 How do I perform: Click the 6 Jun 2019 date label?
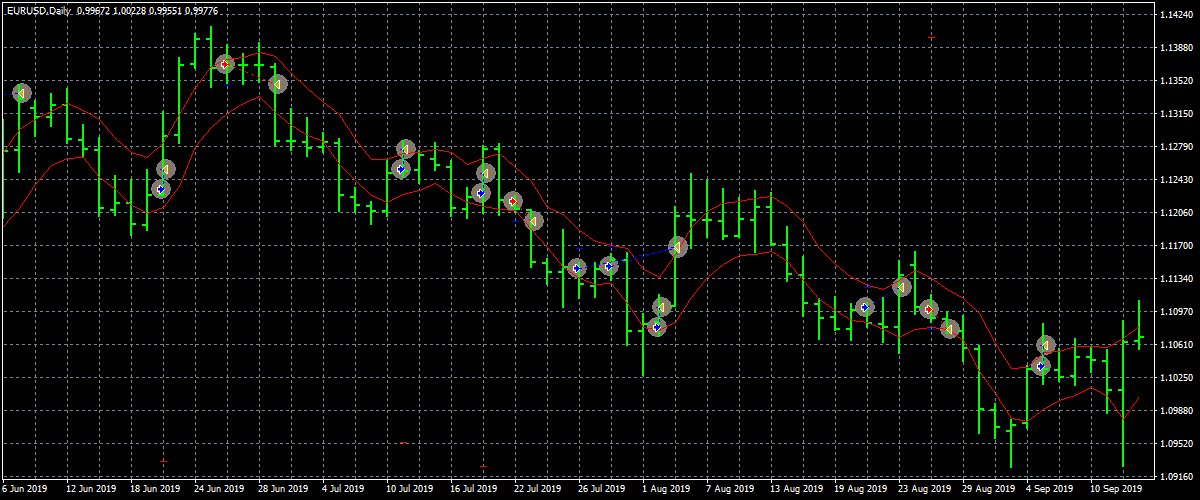pos(25,490)
